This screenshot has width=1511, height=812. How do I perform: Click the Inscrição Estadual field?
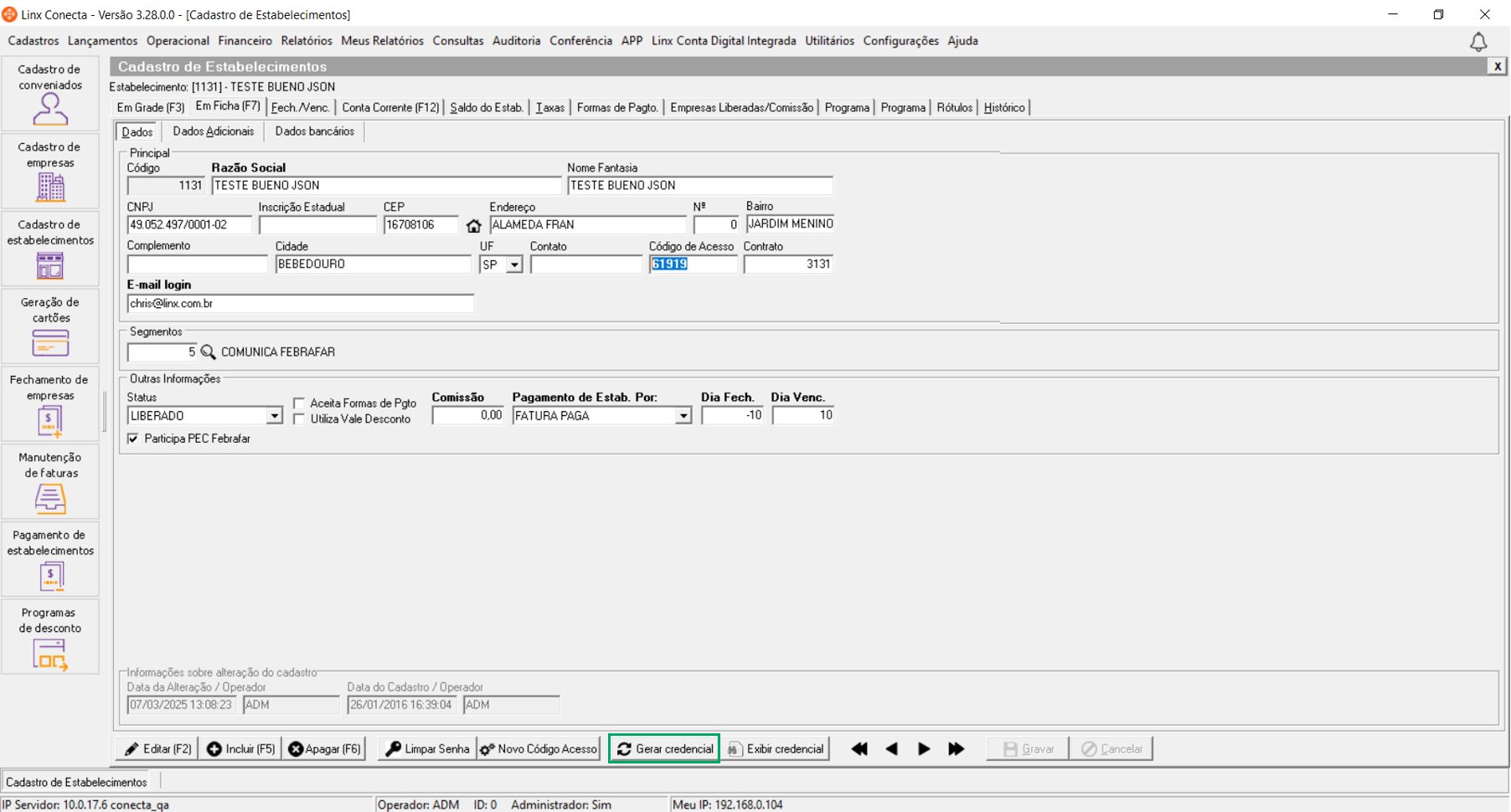(x=318, y=225)
